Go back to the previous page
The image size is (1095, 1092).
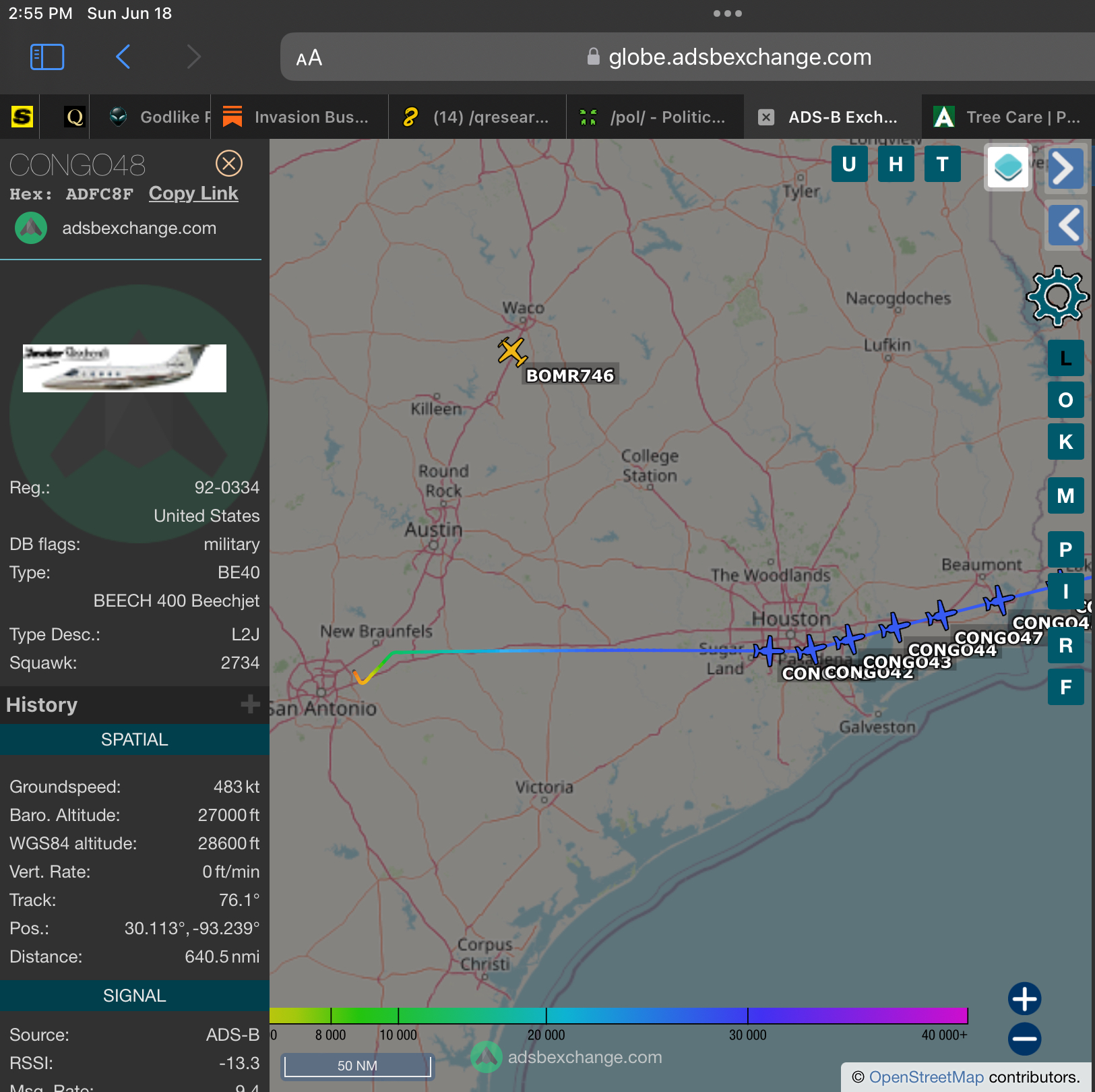123,57
